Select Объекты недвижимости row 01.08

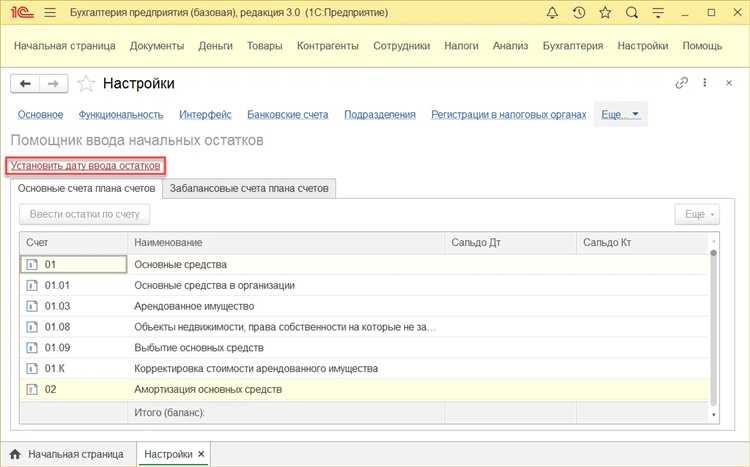(364, 327)
